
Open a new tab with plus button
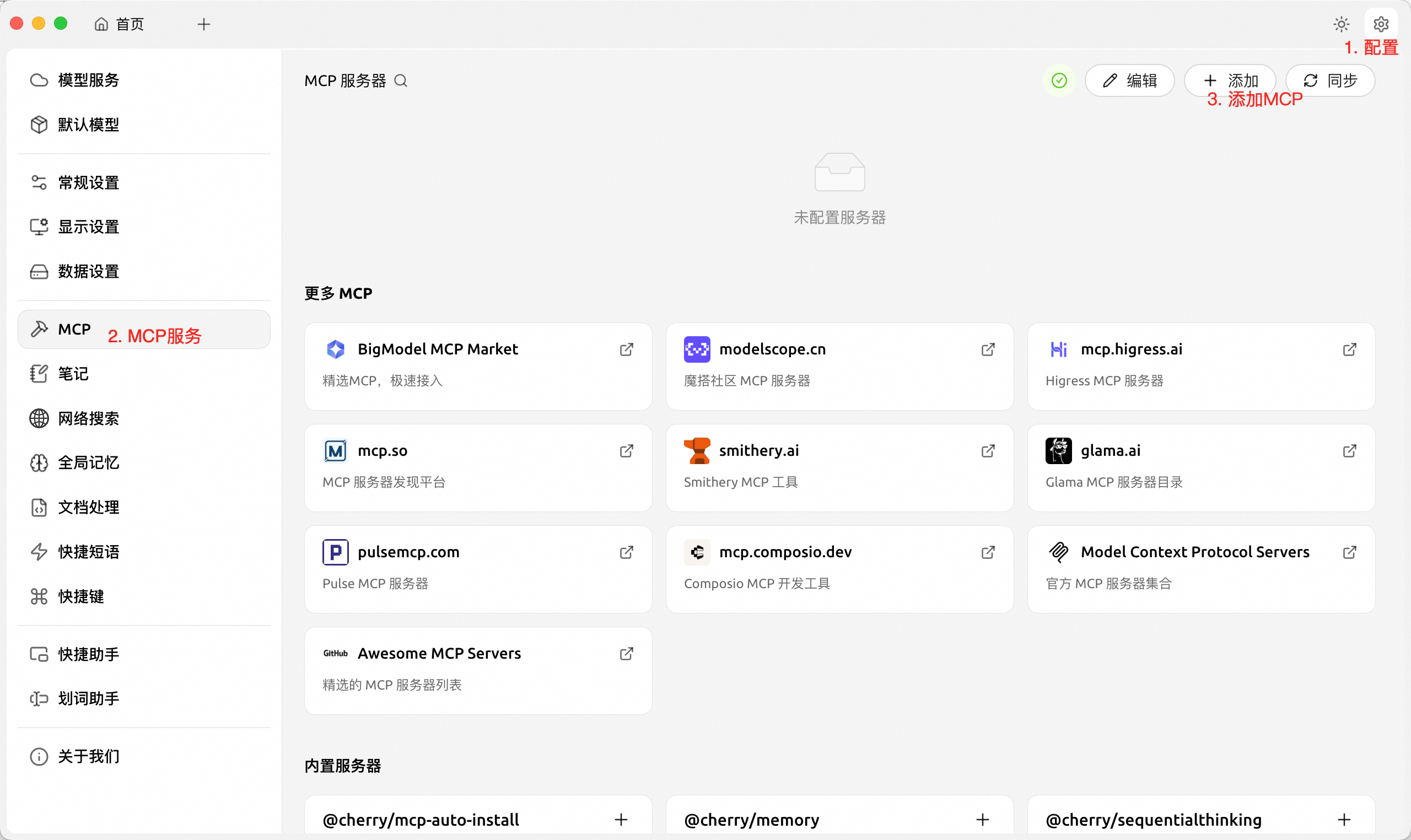[204, 24]
